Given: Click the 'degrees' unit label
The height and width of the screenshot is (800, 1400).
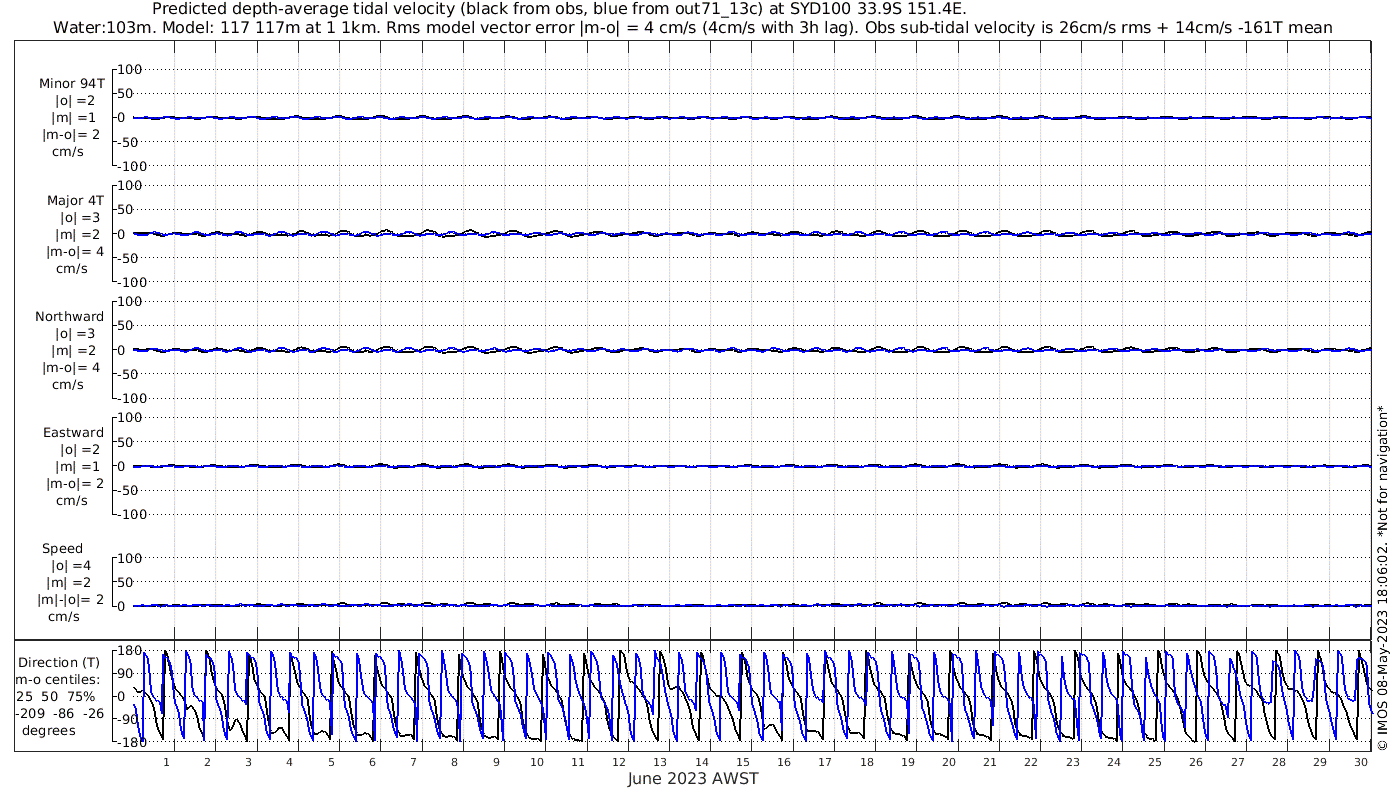Looking at the screenshot, I should pyautogui.click(x=50, y=730).
